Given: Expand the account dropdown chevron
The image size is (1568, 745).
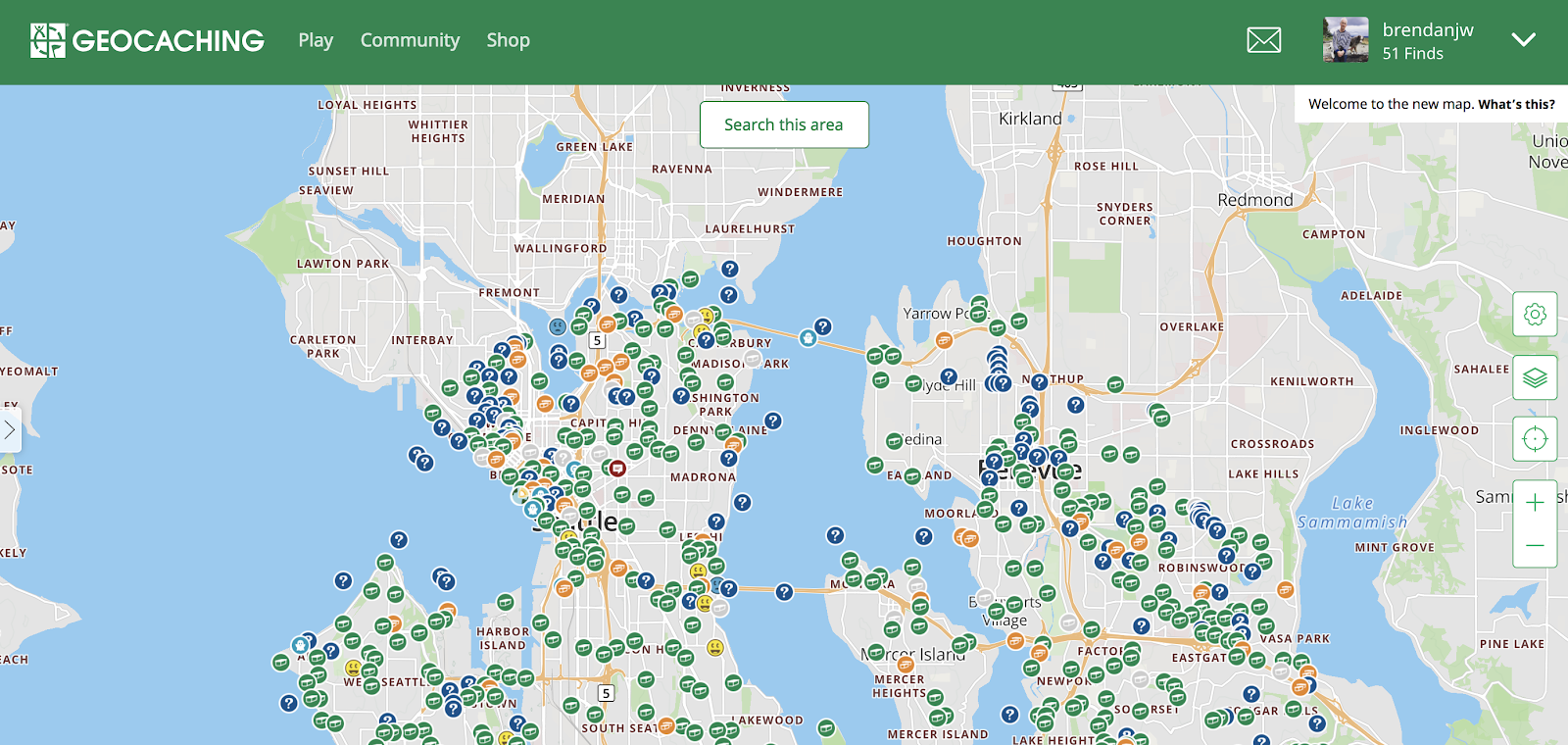Looking at the screenshot, I should coord(1523,40).
